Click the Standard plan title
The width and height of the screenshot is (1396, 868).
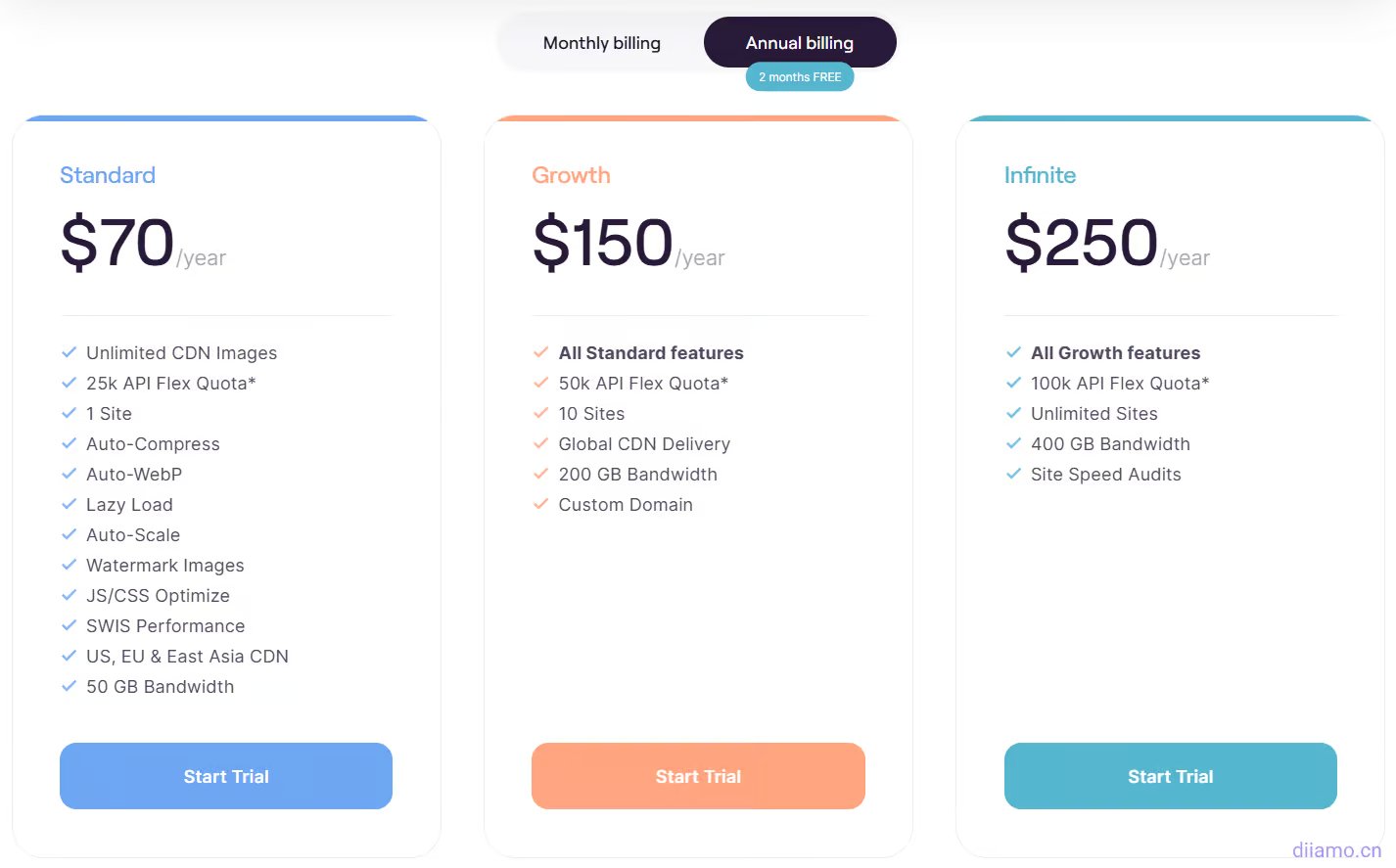[x=108, y=175]
